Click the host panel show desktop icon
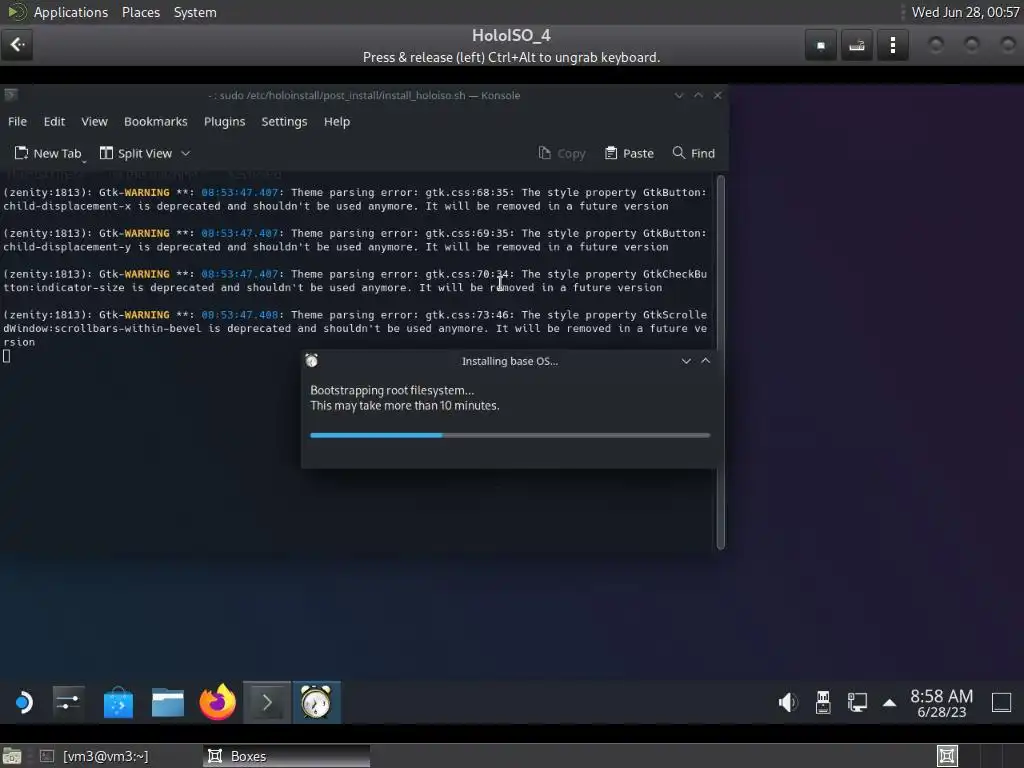The image size is (1024, 768). pos(12,756)
